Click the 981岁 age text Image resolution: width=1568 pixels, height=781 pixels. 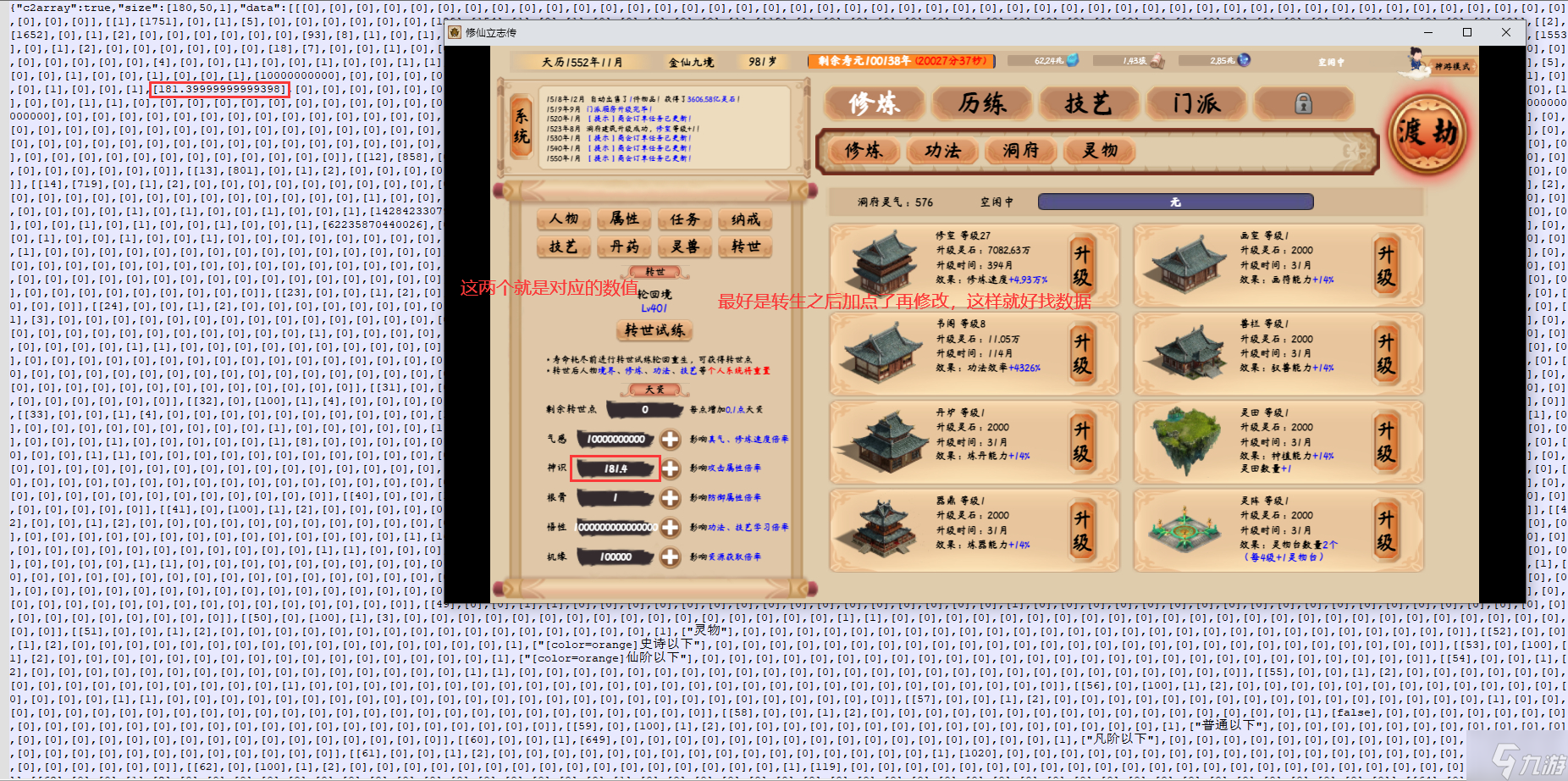coord(763,62)
